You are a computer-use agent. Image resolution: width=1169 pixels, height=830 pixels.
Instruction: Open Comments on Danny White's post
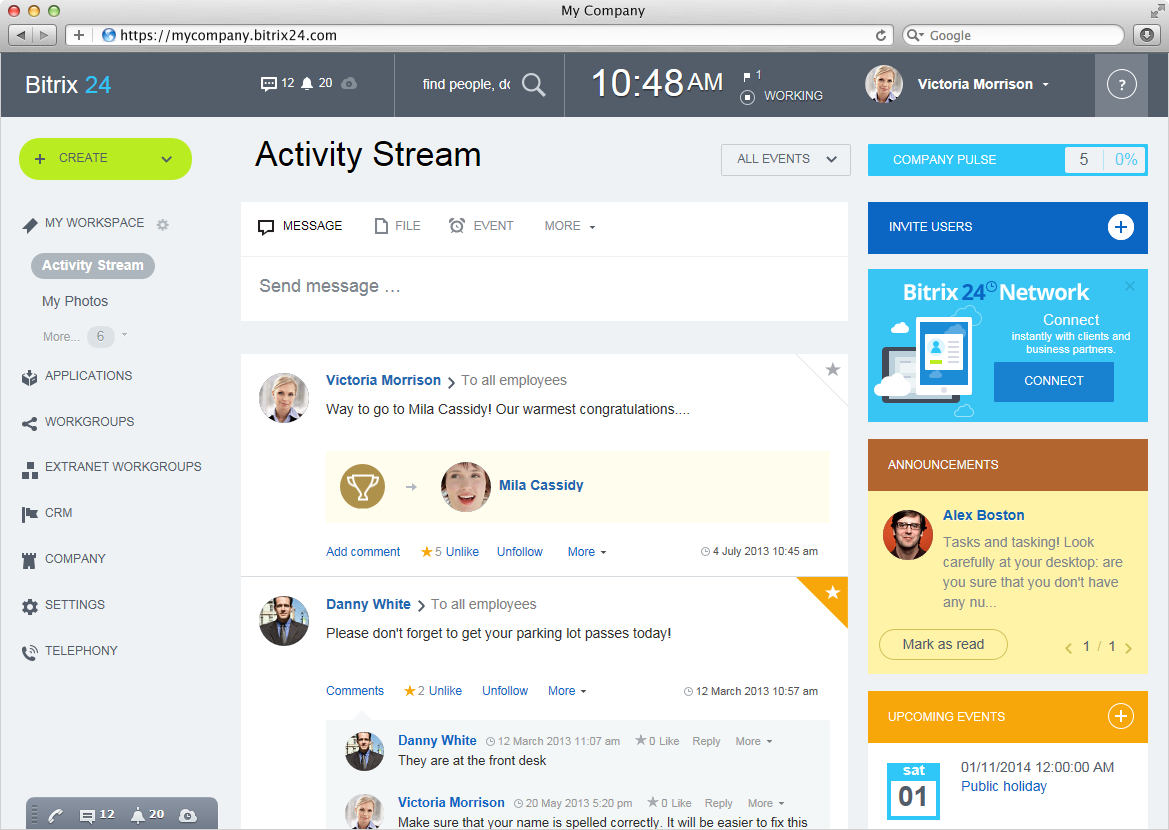(x=355, y=691)
